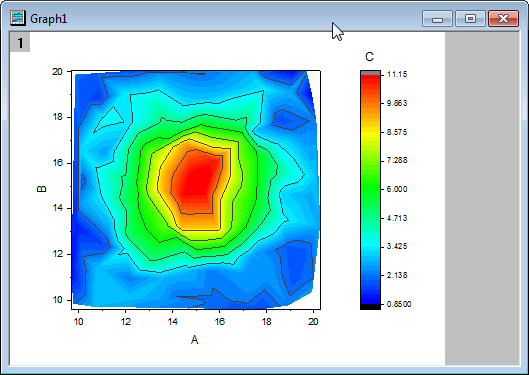Click the C colorbar title
The height and width of the screenshot is (375, 529).
[369, 57]
